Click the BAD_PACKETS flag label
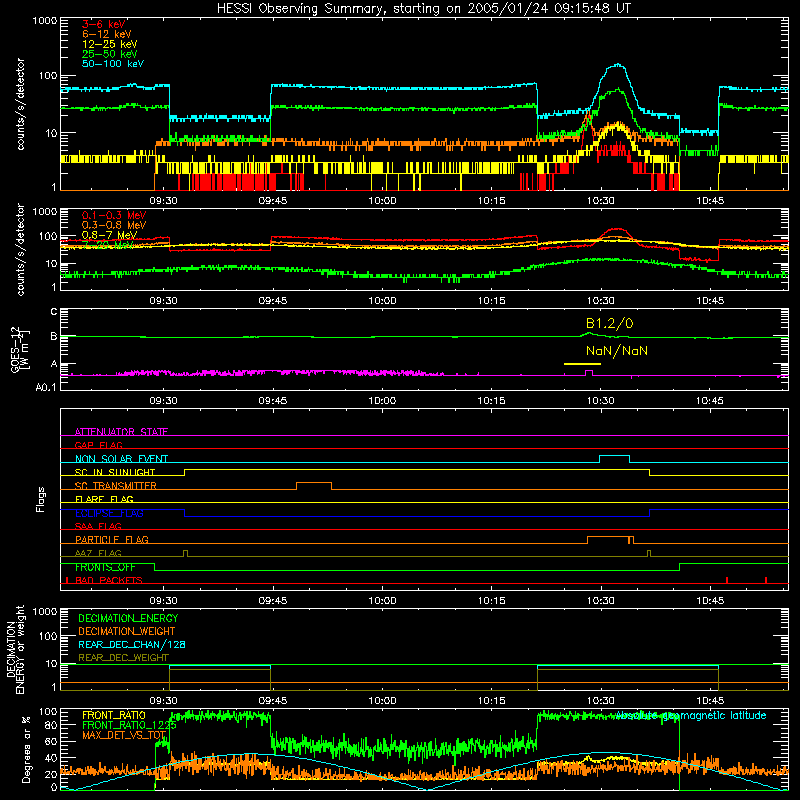This screenshot has height=800, width=800. (109, 580)
